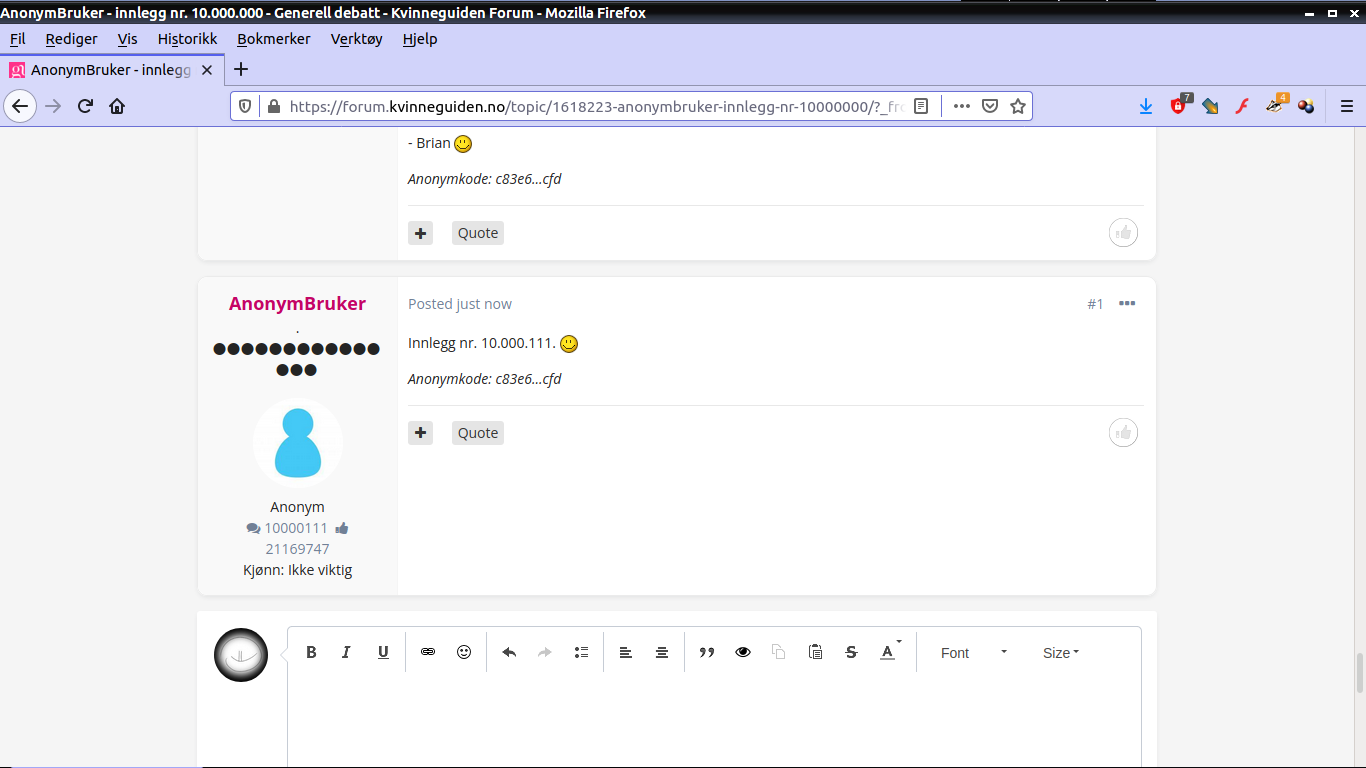Open the Hjelp menu
This screenshot has height=768, width=1366.
420,39
